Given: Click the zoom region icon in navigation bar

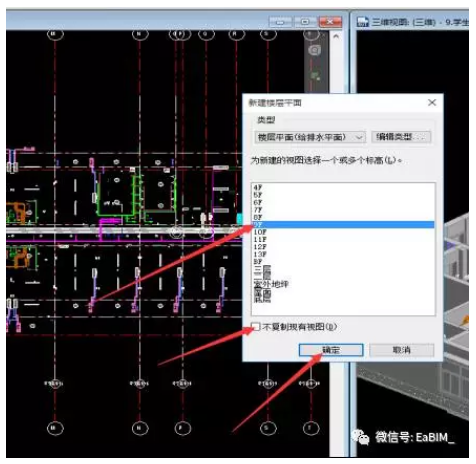Looking at the screenshot, I should (x=315, y=76).
